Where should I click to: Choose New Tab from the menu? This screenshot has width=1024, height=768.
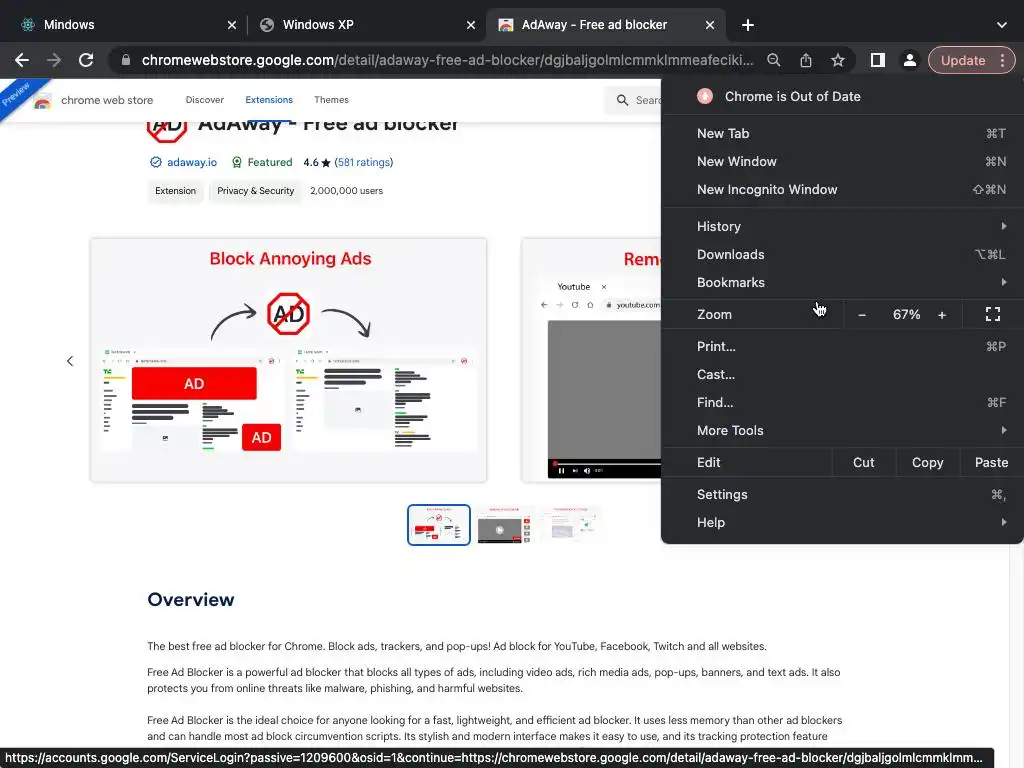click(842, 133)
